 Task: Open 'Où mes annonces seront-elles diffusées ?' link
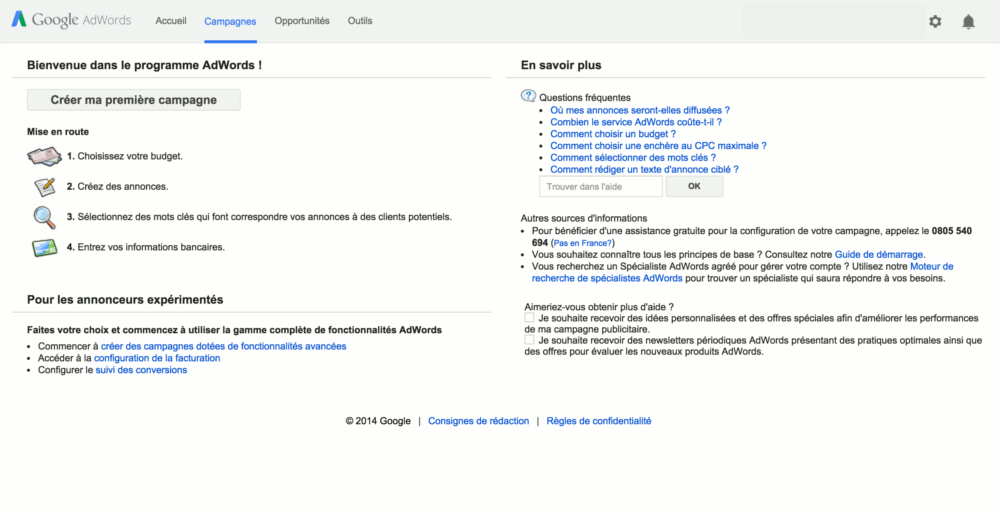point(640,110)
